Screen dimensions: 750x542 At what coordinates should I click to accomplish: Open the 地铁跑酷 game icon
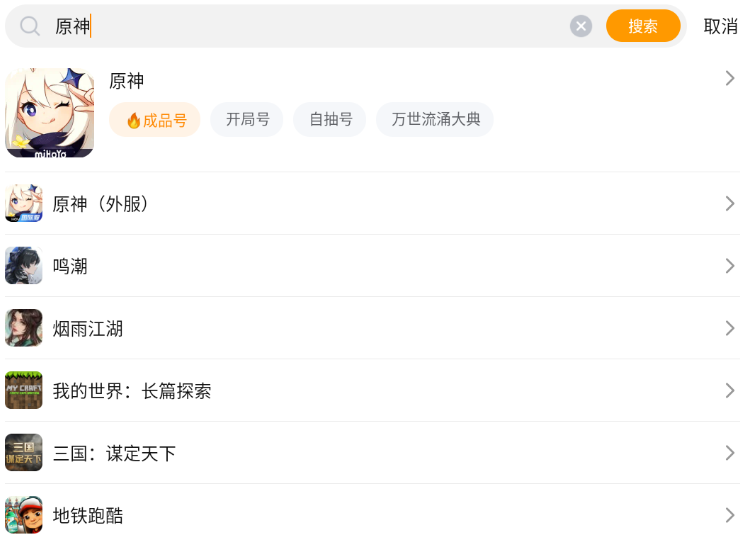pyautogui.click(x=24, y=515)
